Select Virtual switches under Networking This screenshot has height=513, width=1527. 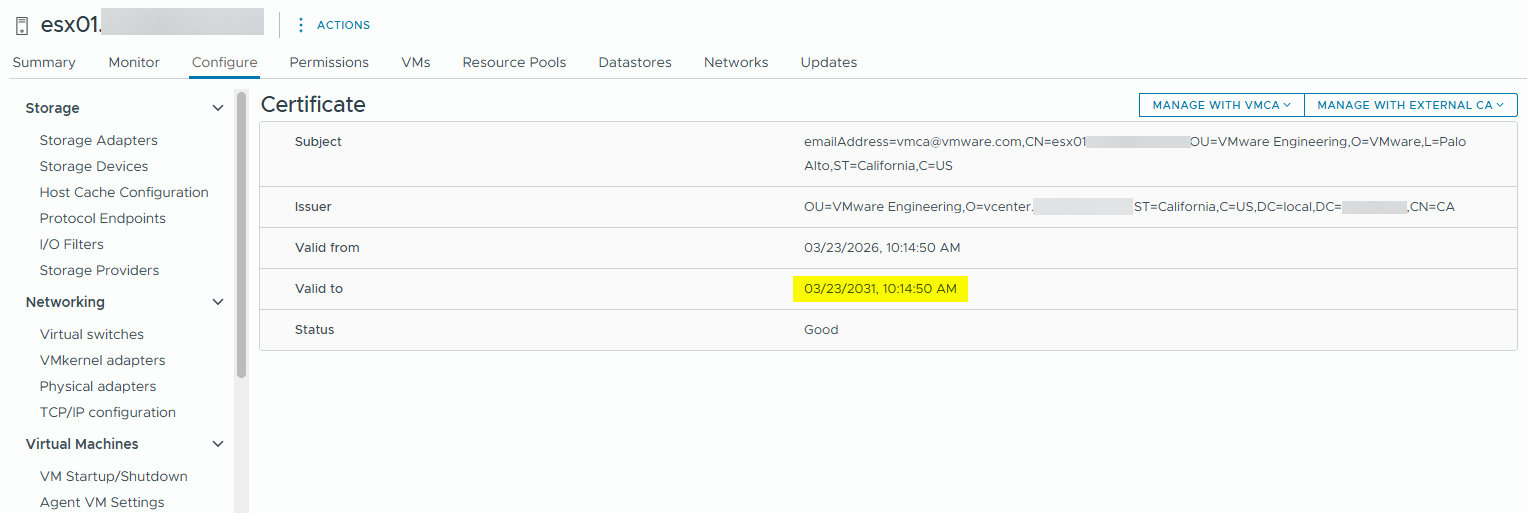coord(91,334)
